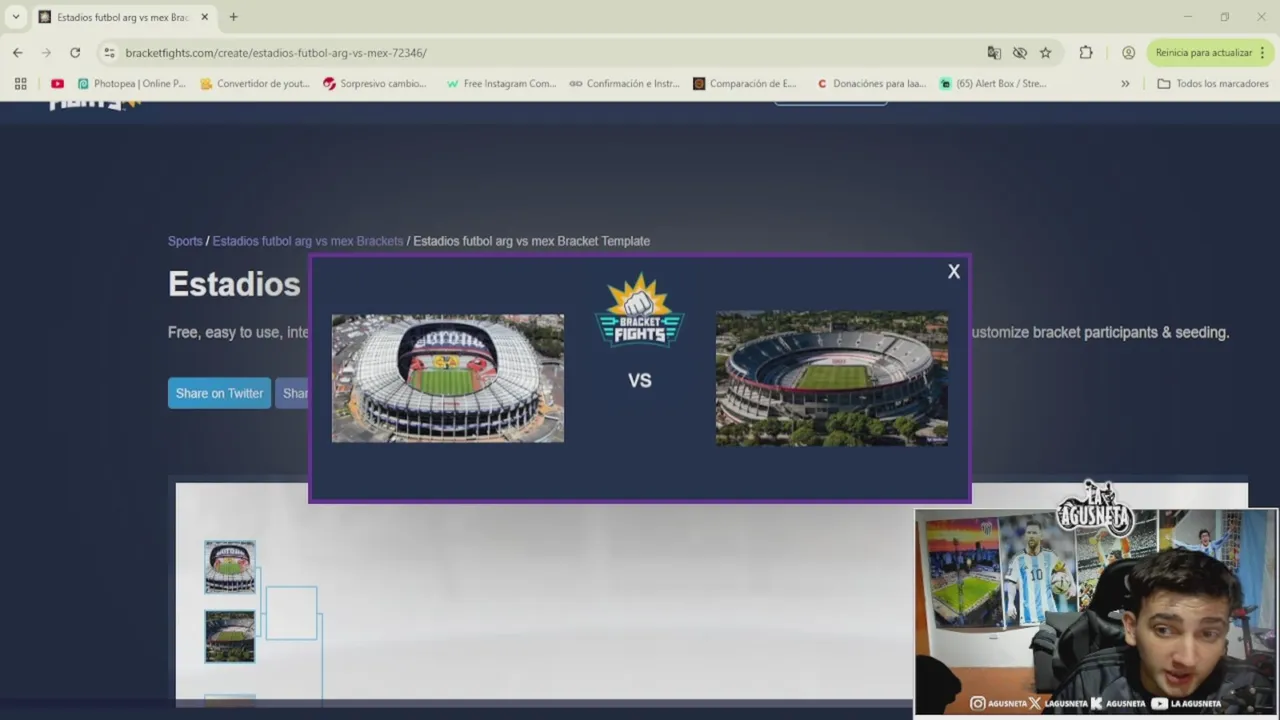Close the VS matchup popup

coord(954,271)
